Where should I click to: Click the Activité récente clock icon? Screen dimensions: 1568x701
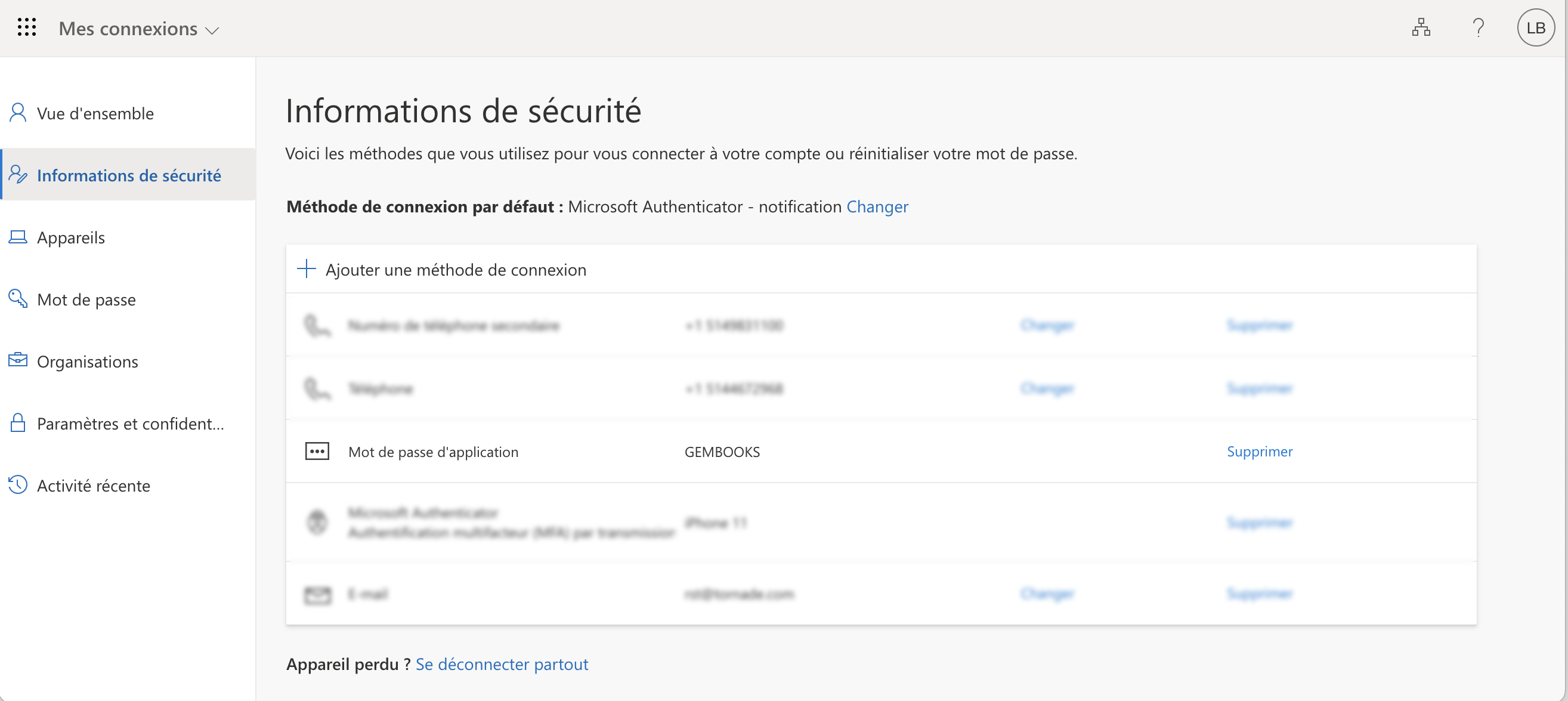[x=18, y=485]
